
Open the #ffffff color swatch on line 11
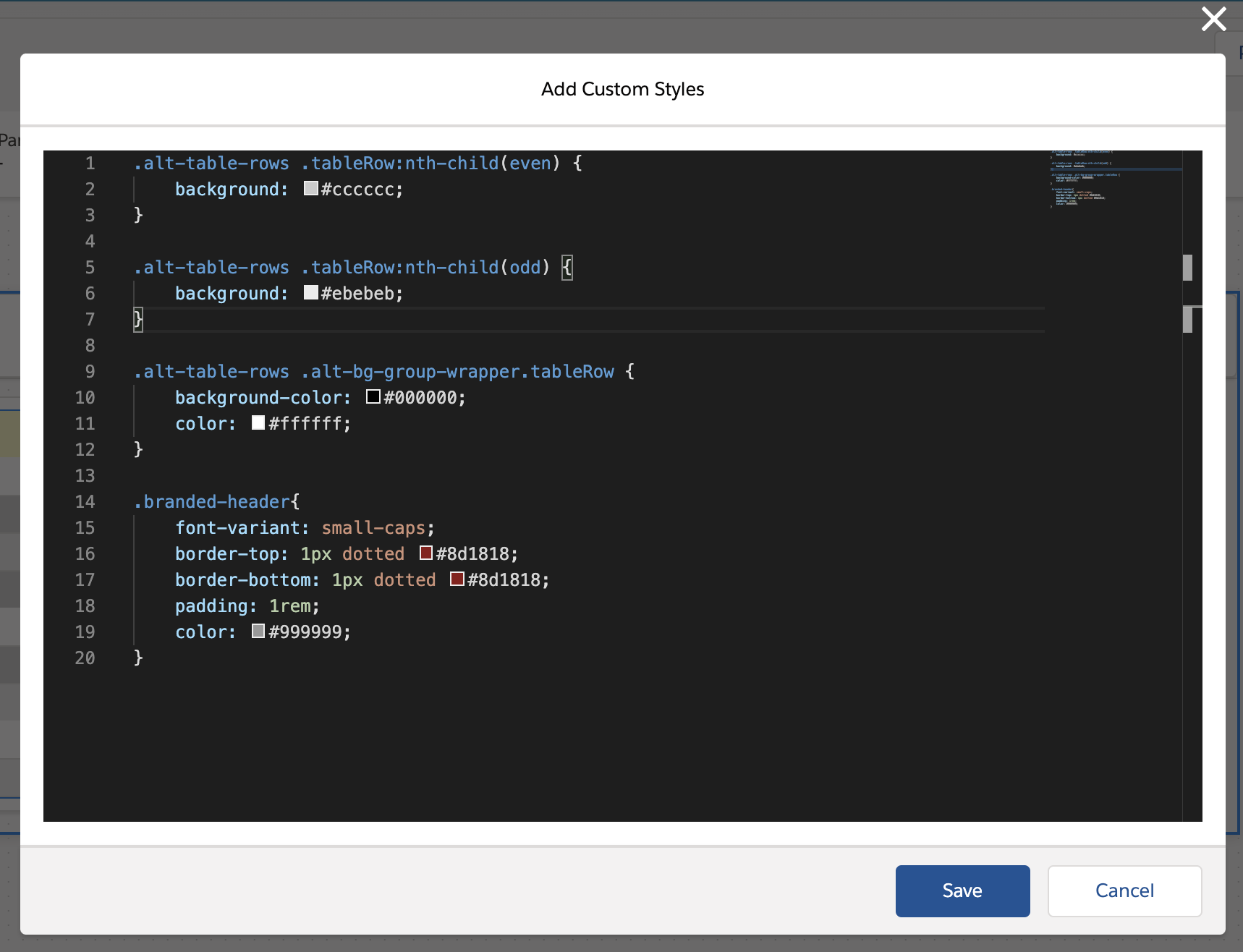[258, 422]
